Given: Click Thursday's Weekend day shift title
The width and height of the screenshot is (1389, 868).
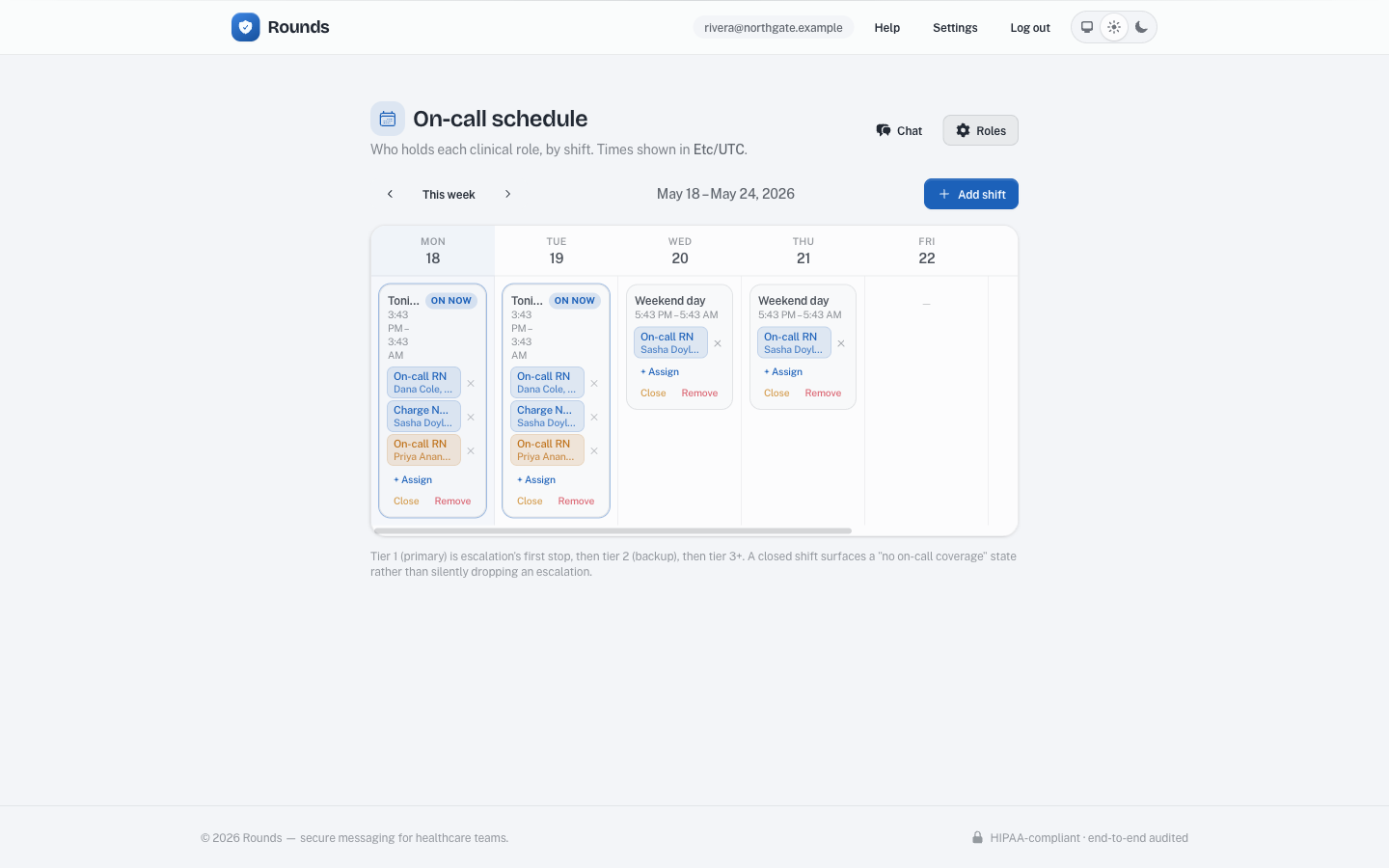Looking at the screenshot, I should click(793, 301).
